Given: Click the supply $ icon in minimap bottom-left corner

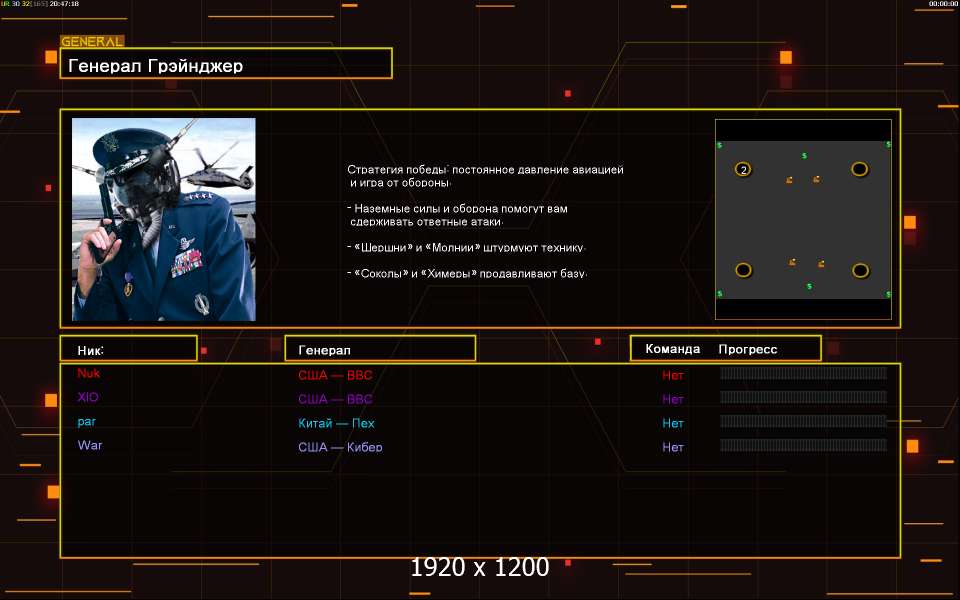Looking at the screenshot, I should point(719,294).
